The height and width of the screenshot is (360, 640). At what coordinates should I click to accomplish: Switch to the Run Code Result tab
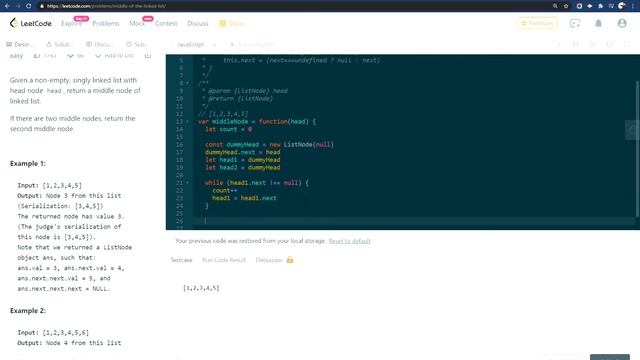coord(224,260)
